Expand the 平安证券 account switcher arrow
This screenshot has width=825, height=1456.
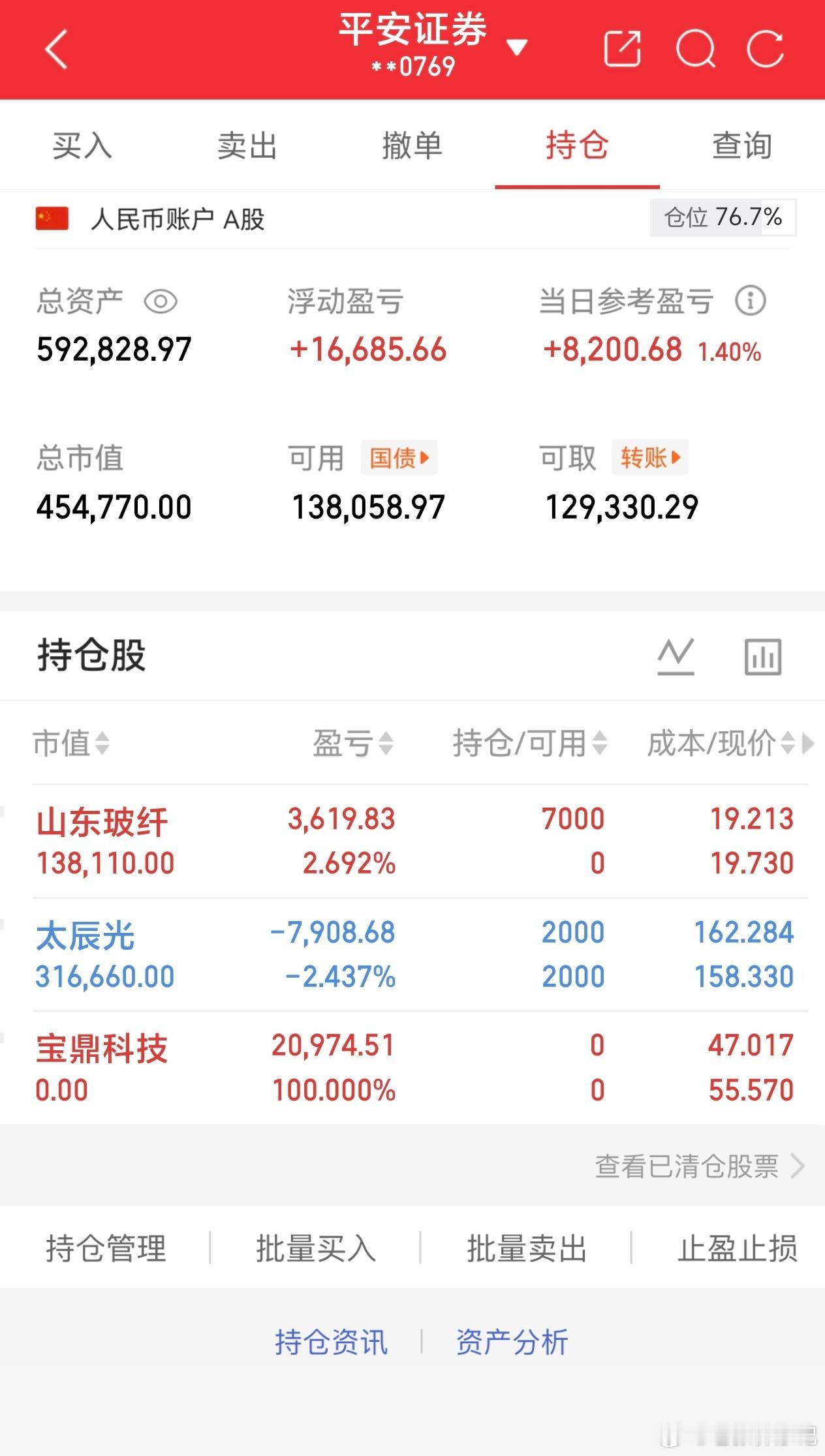pyautogui.click(x=517, y=47)
